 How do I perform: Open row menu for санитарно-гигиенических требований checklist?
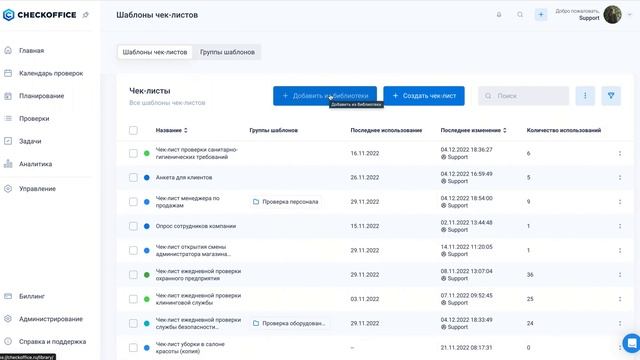pyautogui.click(x=620, y=153)
